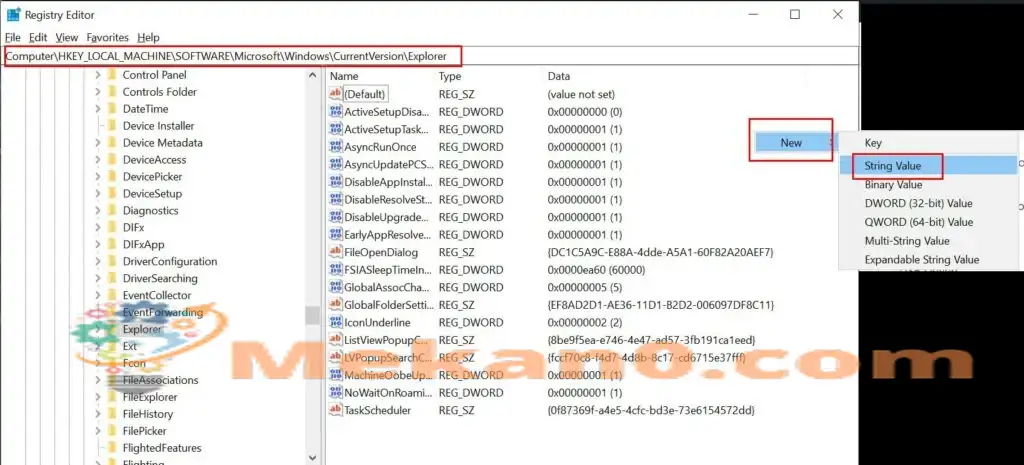Click the FSIASleepTimeIn... DWORD icon
The height and width of the screenshot is (465, 1024).
[x=336, y=270]
